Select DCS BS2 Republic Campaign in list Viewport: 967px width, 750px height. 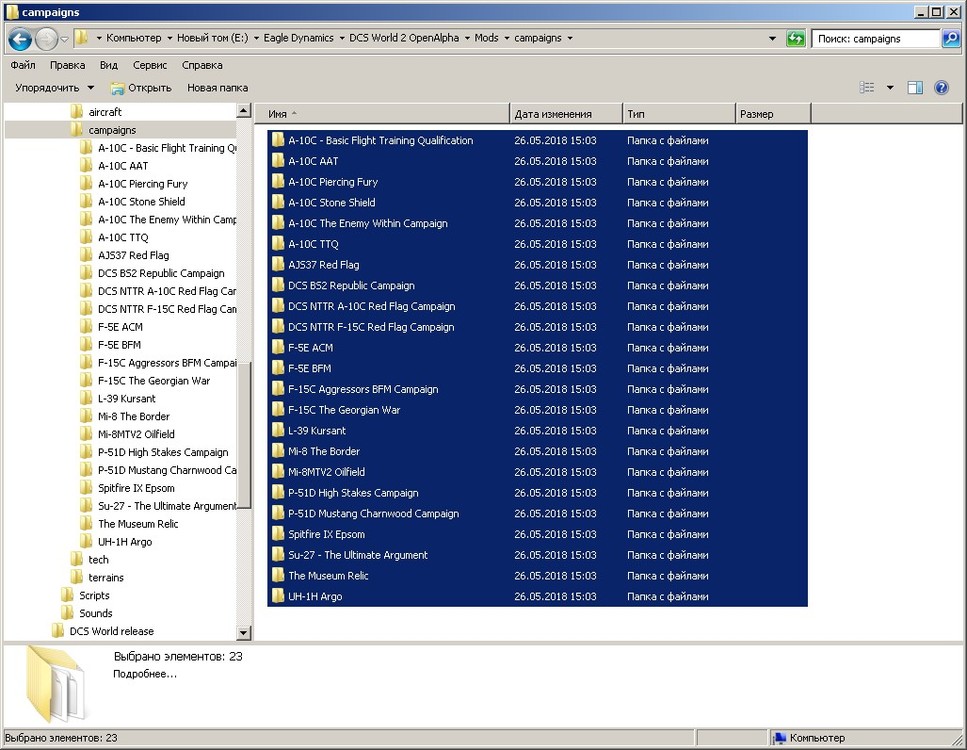coord(537,286)
